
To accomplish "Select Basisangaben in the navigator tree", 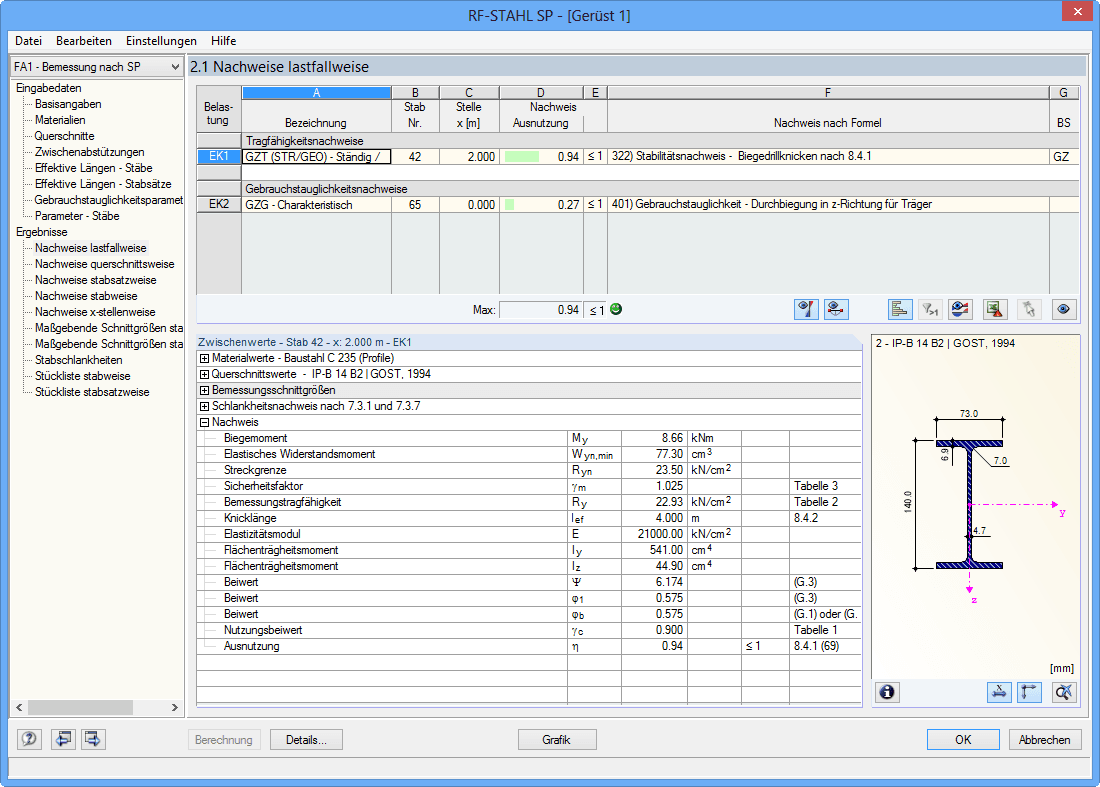I will click(x=68, y=104).
